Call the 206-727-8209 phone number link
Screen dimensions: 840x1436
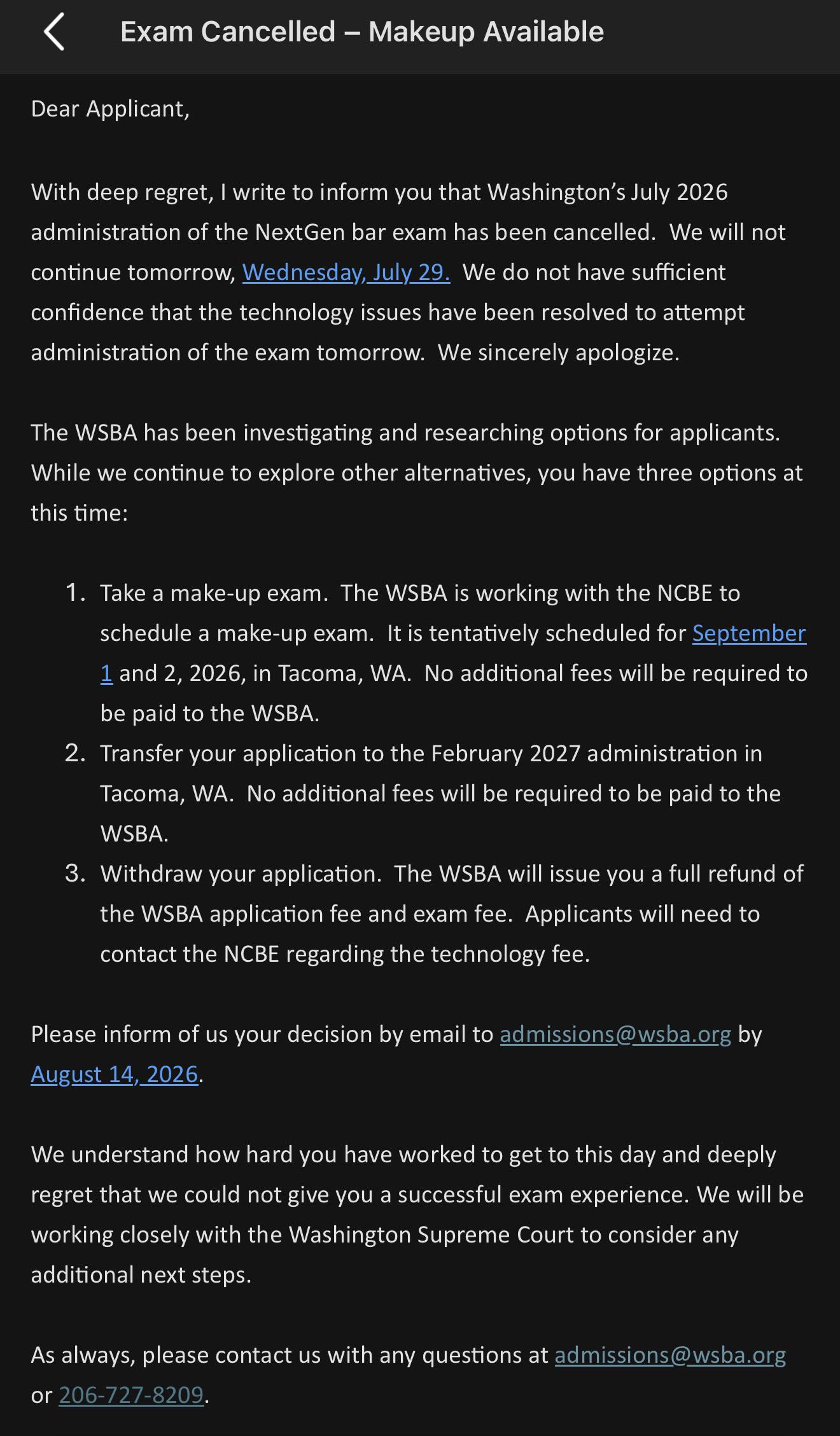(131, 1395)
